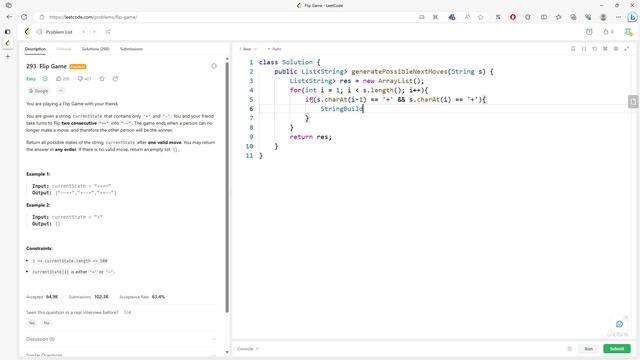The image size is (640, 360).
Task: Open the Solutions tab
Action: click(x=96, y=49)
